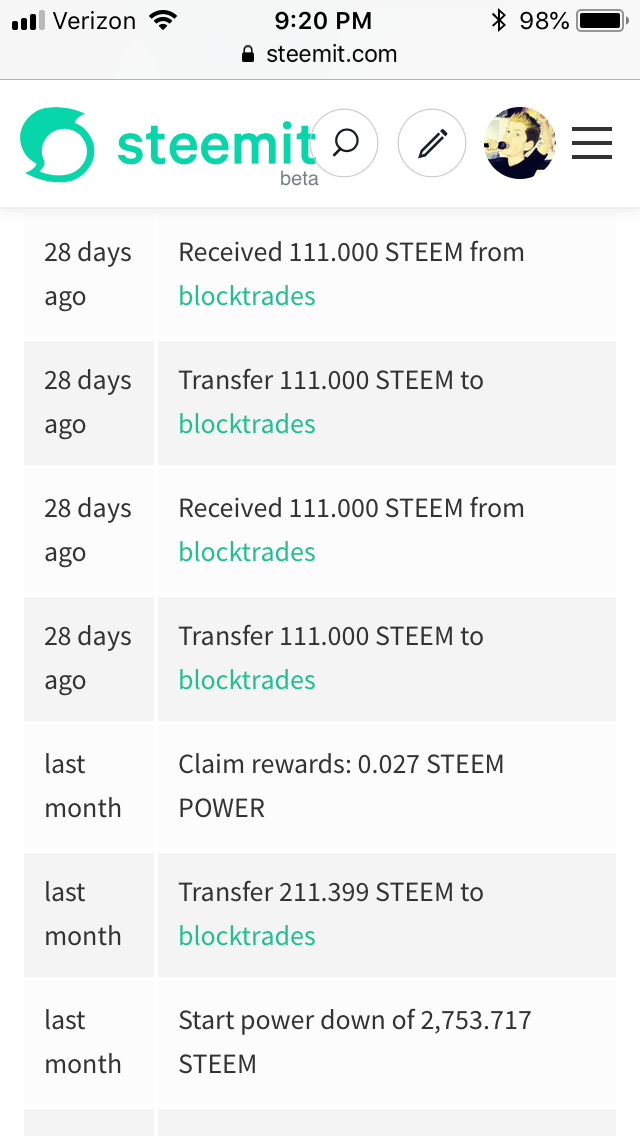Tap the Verizon carrier label
The height and width of the screenshot is (1136, 640).
click(93, 20)
